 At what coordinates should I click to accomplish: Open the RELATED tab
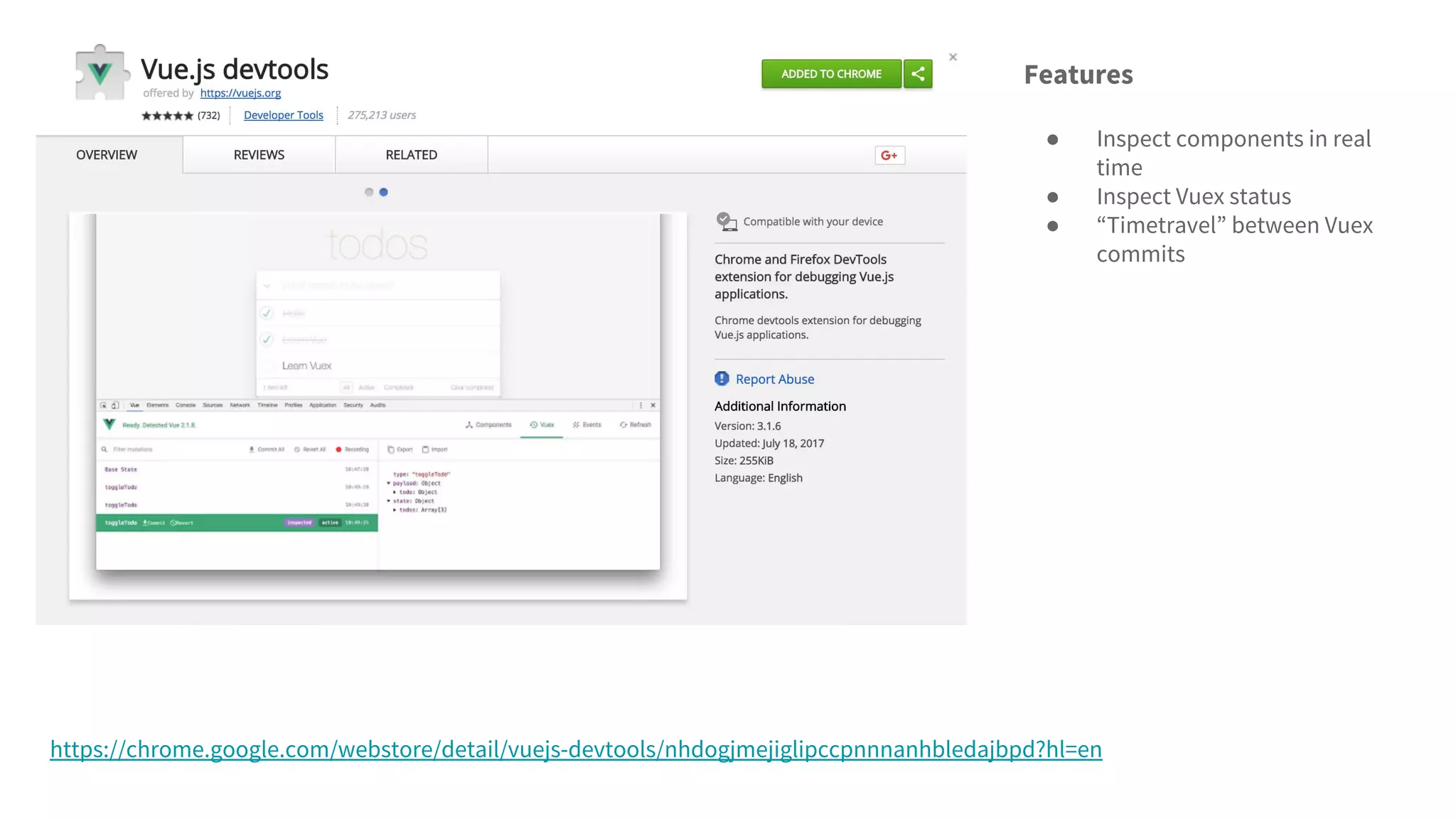411,155
